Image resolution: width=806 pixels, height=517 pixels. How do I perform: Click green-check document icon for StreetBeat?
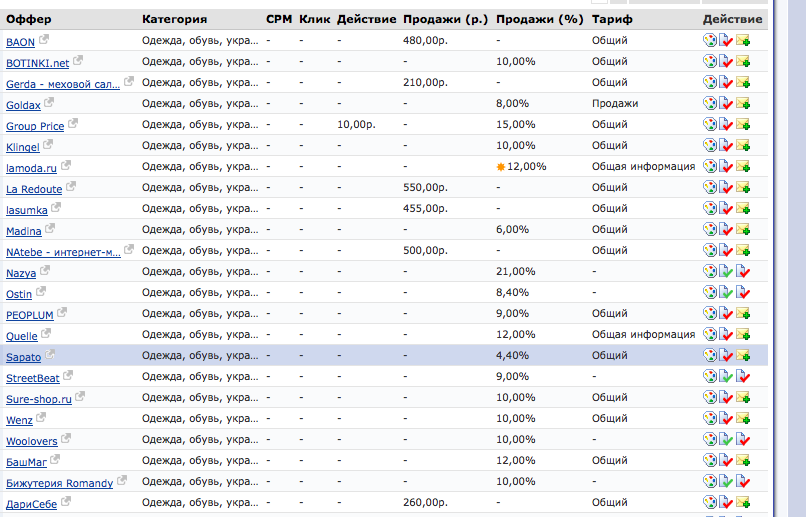726,376
